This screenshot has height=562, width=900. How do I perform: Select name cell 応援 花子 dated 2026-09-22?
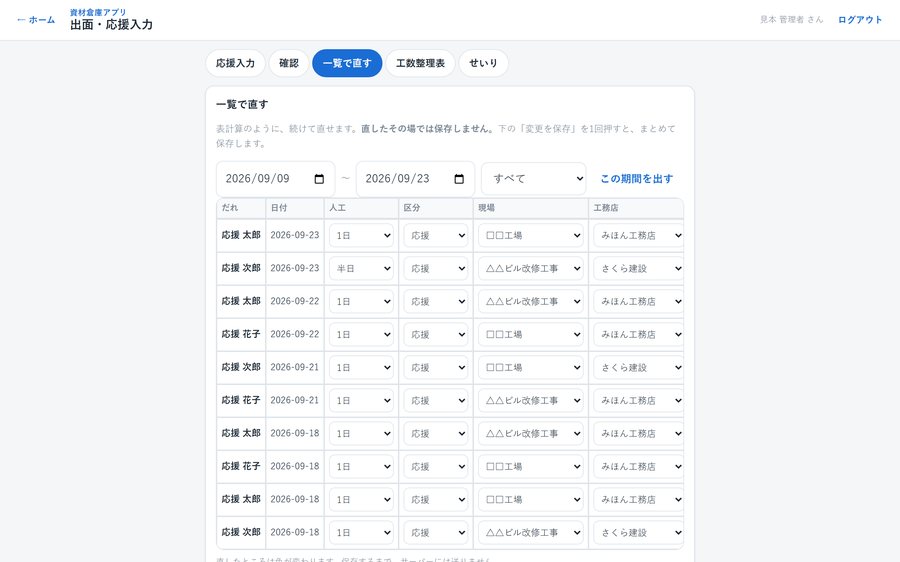[241, 334]
